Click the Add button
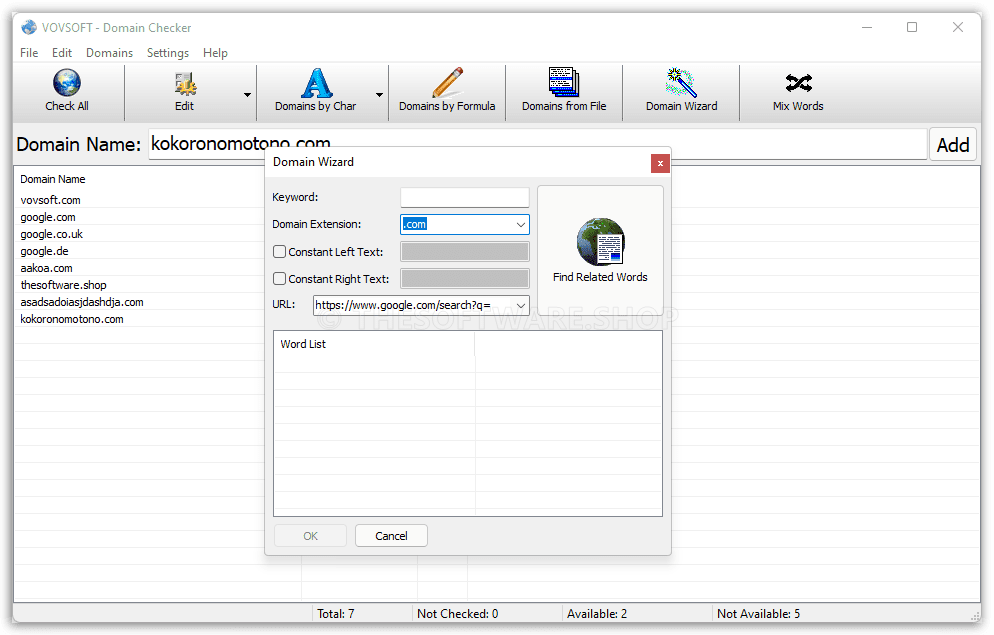 (953, 144)
